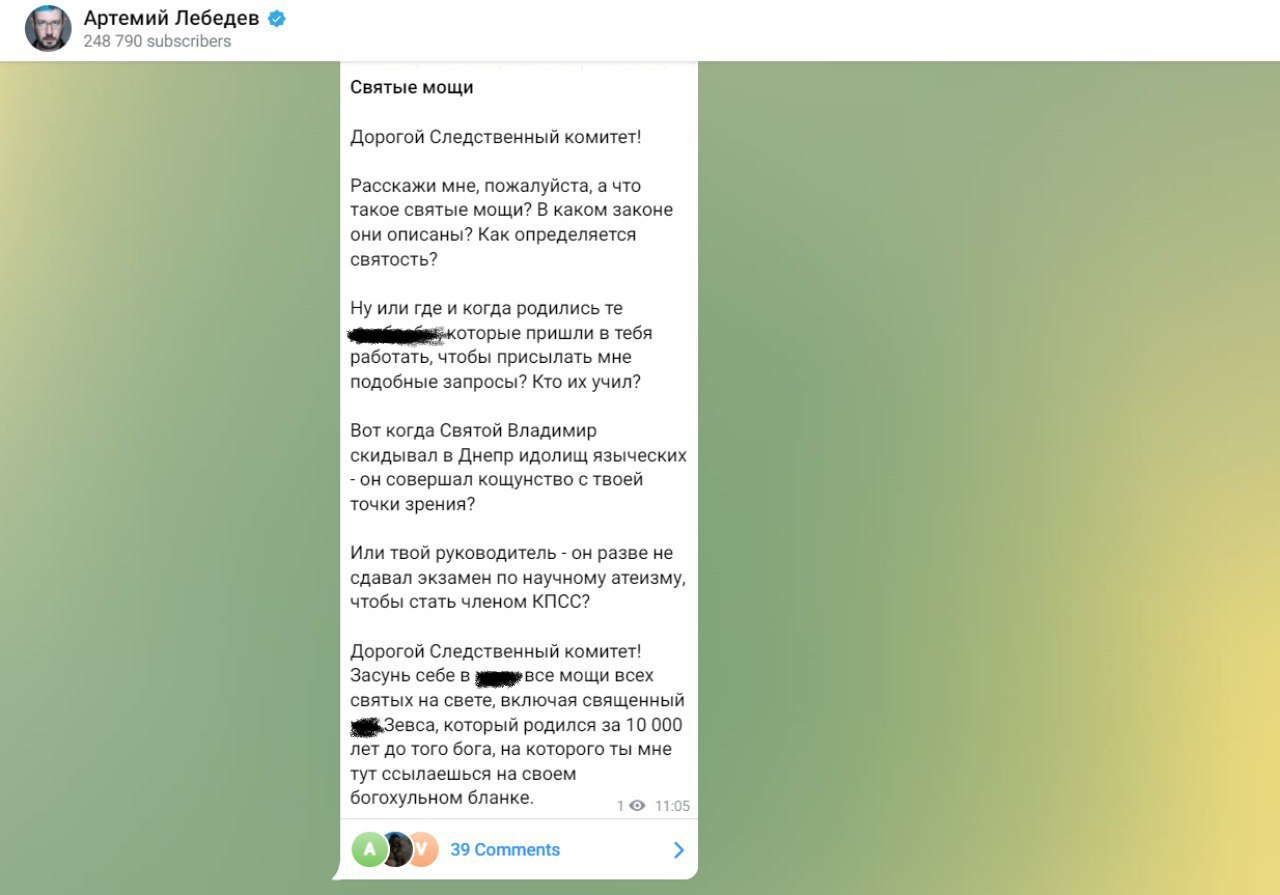Click the Расскажи мне, пожалуйста paragraph

[511, 223]
